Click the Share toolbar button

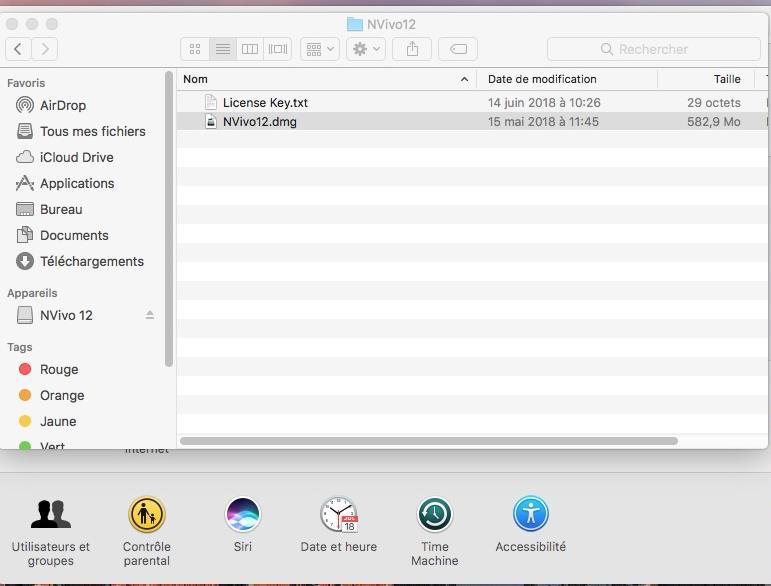click(412, 49)
